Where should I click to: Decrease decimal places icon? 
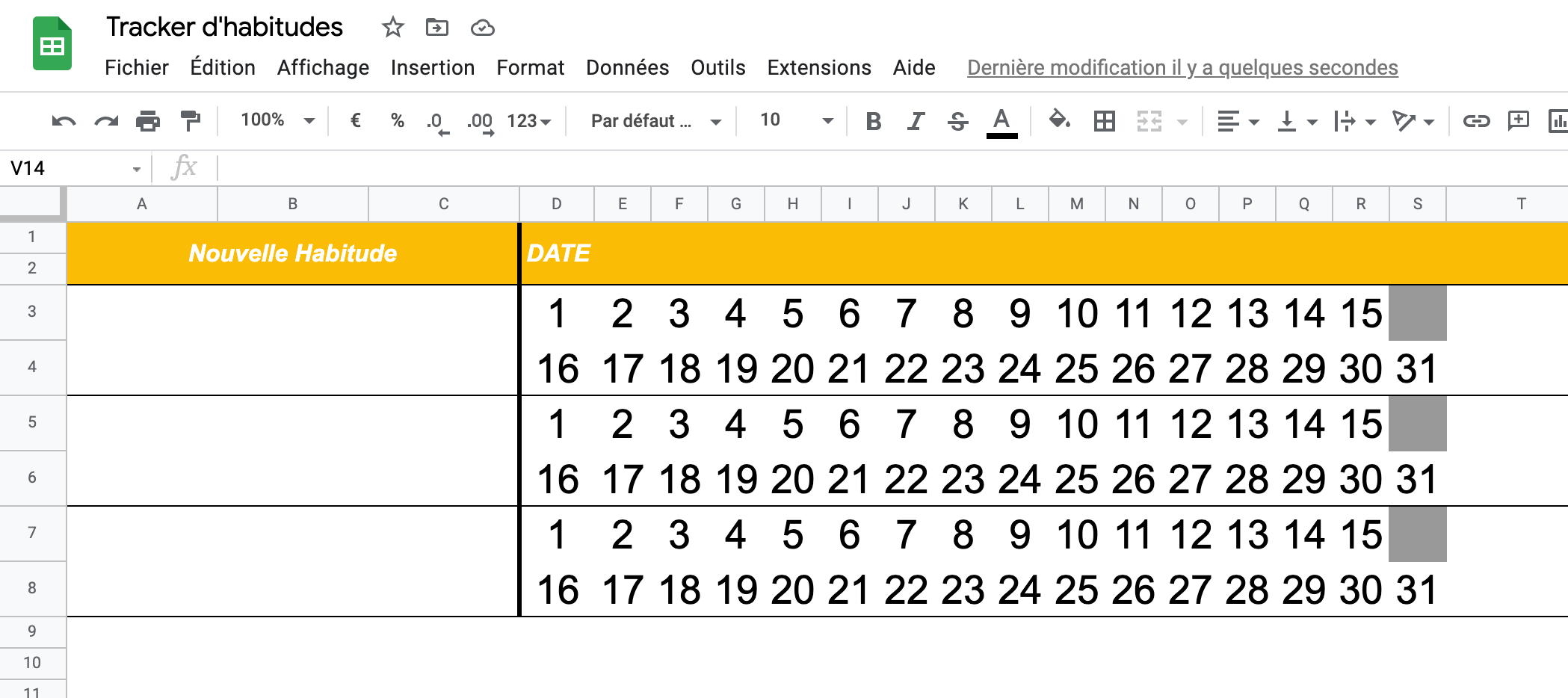pos(437,122)
